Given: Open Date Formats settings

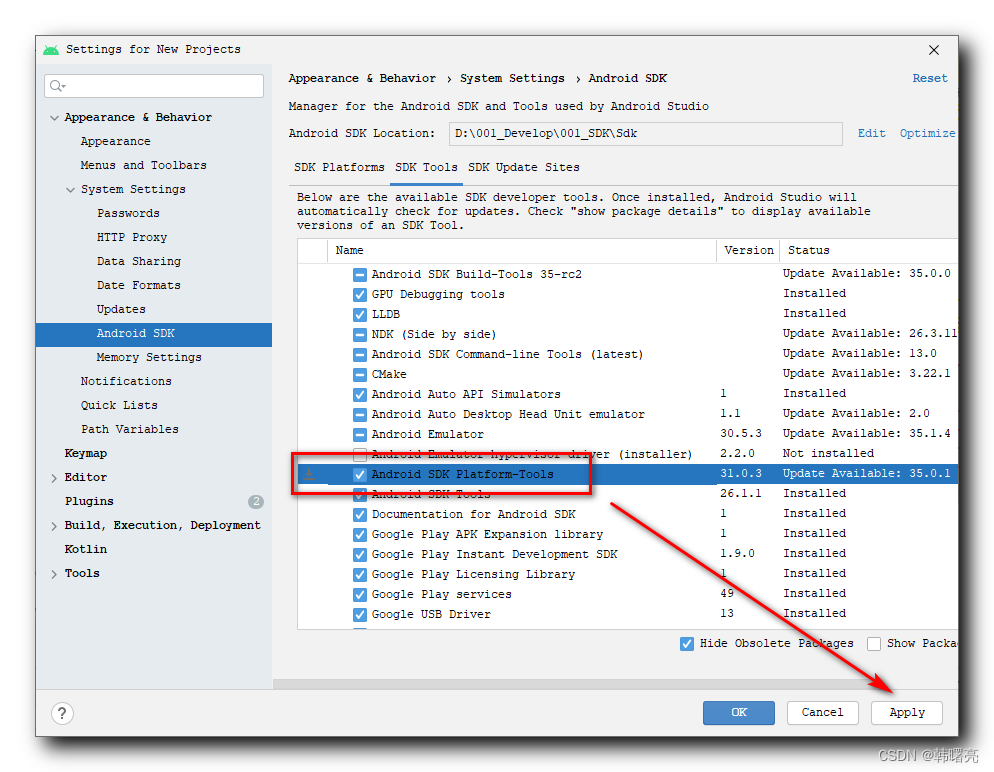Looking at the screenshot, I should (x=139, y=286).
